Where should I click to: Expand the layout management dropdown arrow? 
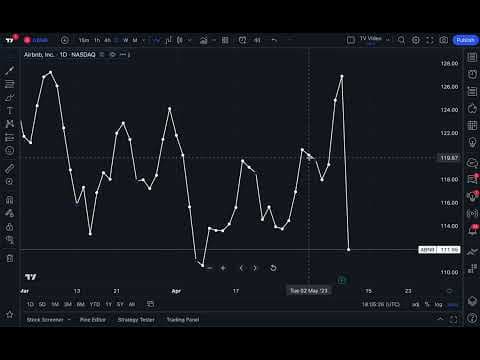[x=388, y=40]
